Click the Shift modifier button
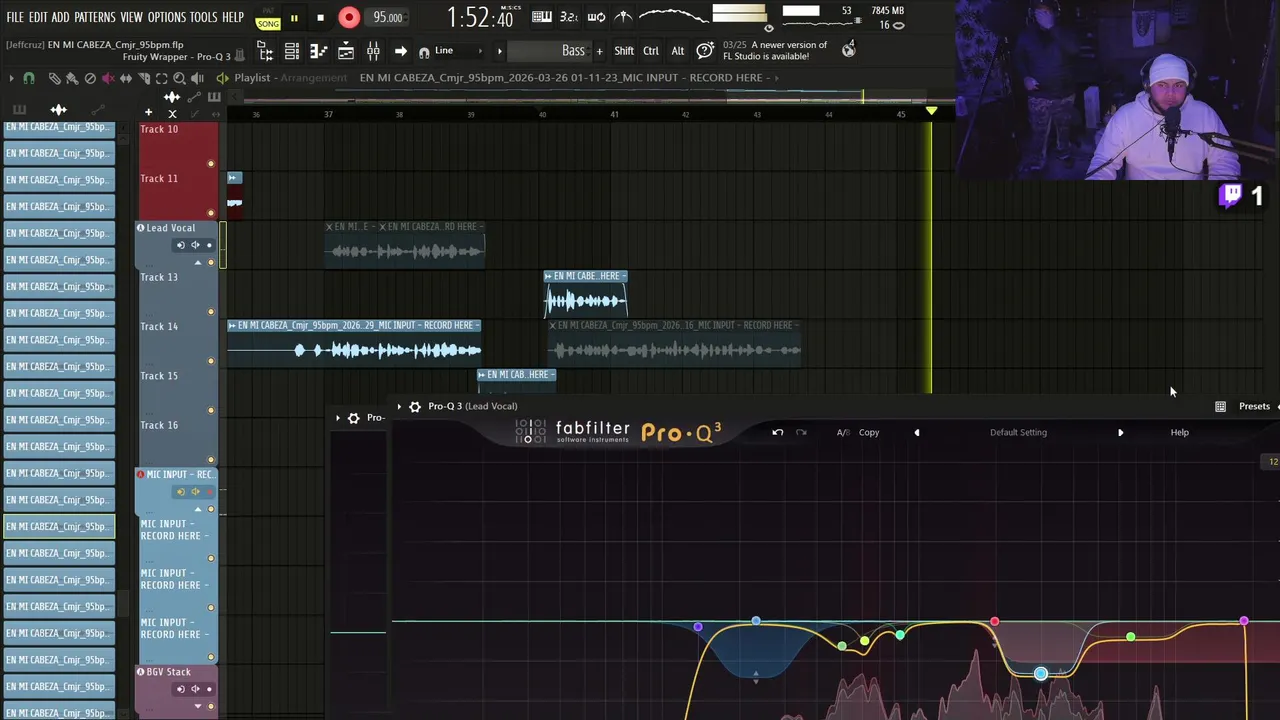 (624, 51)
